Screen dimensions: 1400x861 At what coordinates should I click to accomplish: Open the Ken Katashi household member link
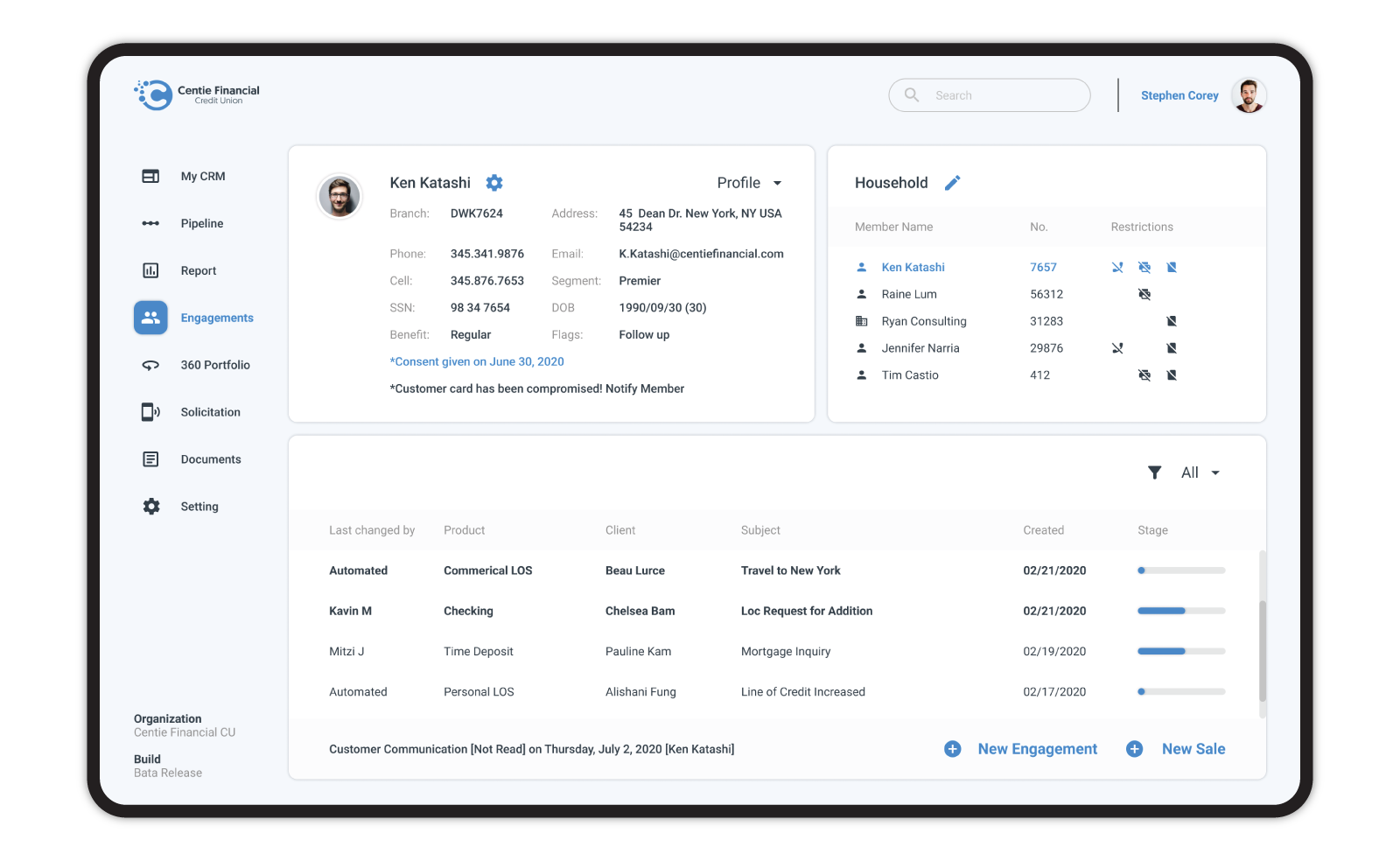[x=913, y=267]
